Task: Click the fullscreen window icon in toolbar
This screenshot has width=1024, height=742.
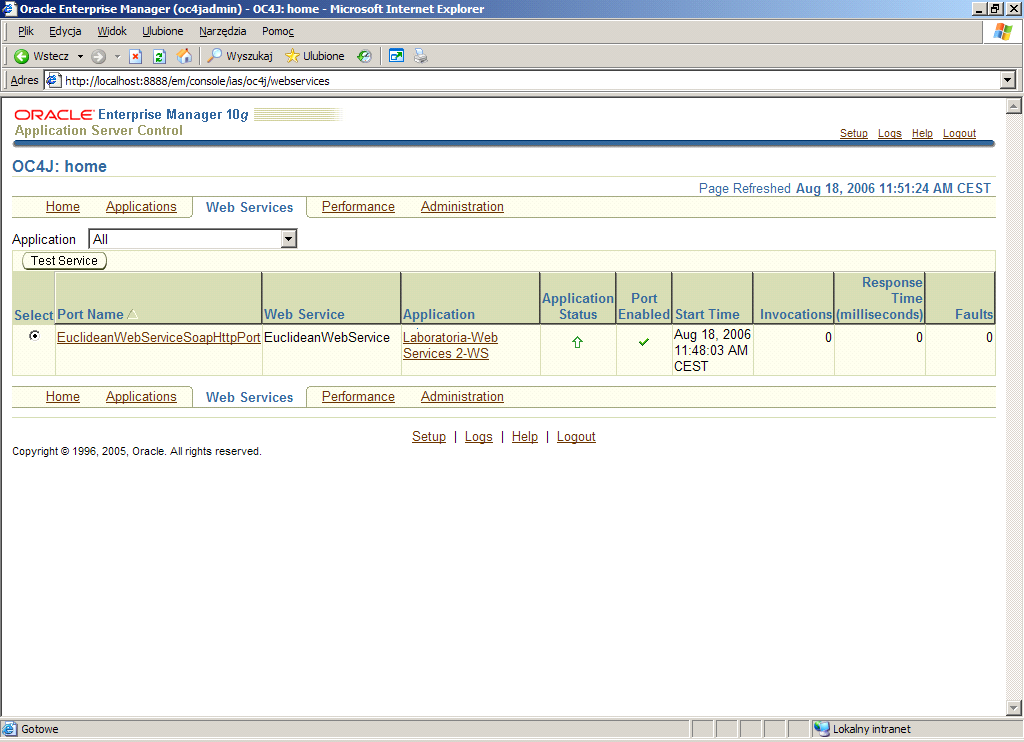Action: pyautogui.click(x=396, y=56)
